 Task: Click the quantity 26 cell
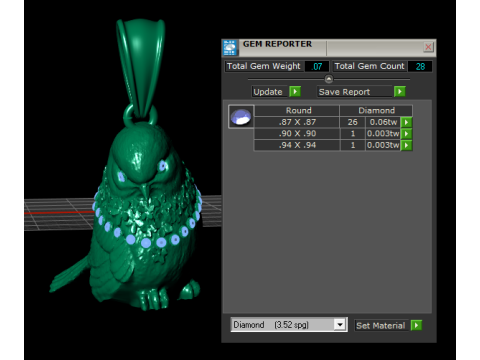coord(353,122)
